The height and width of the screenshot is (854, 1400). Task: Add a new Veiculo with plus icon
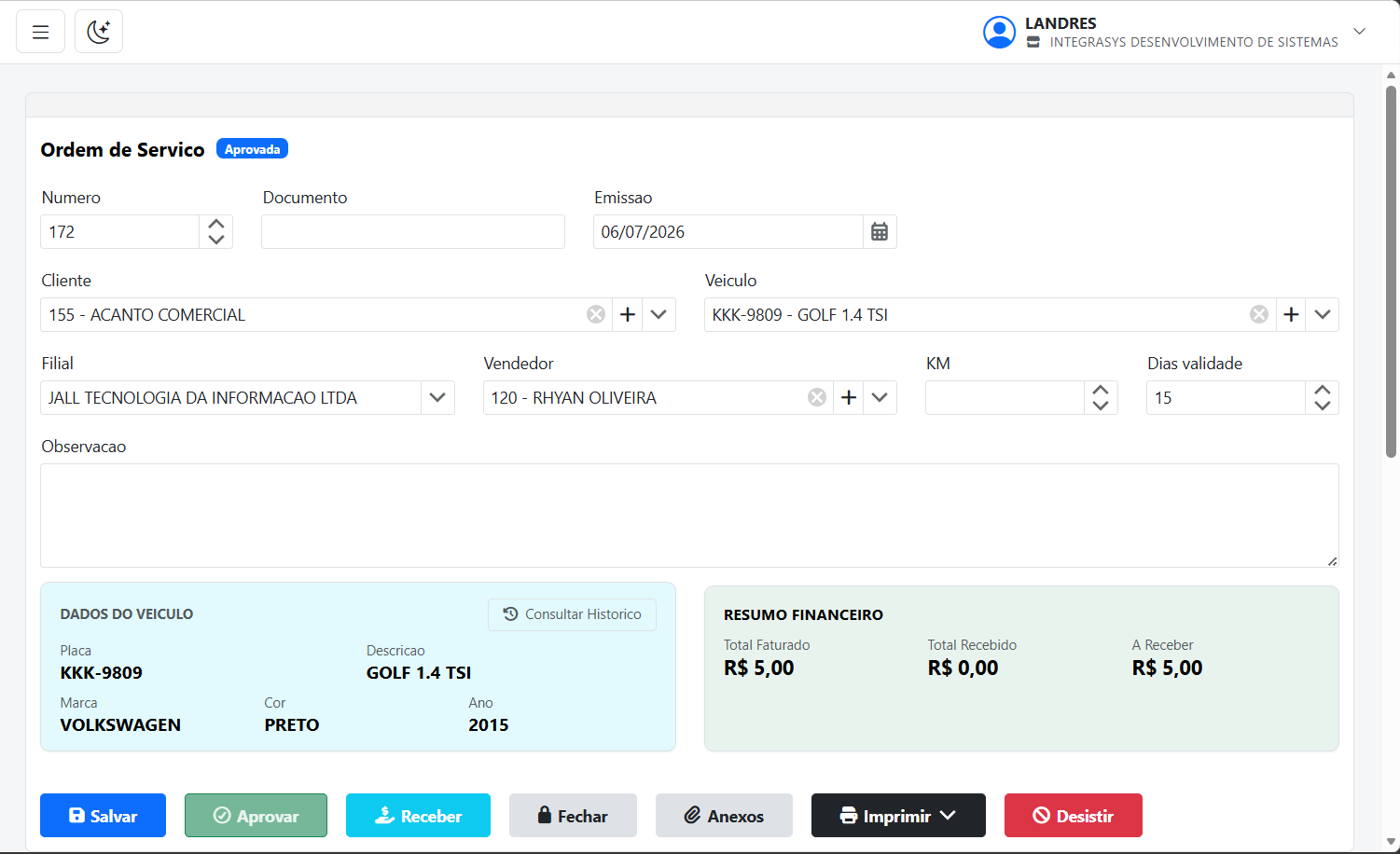coord(1291,315)
